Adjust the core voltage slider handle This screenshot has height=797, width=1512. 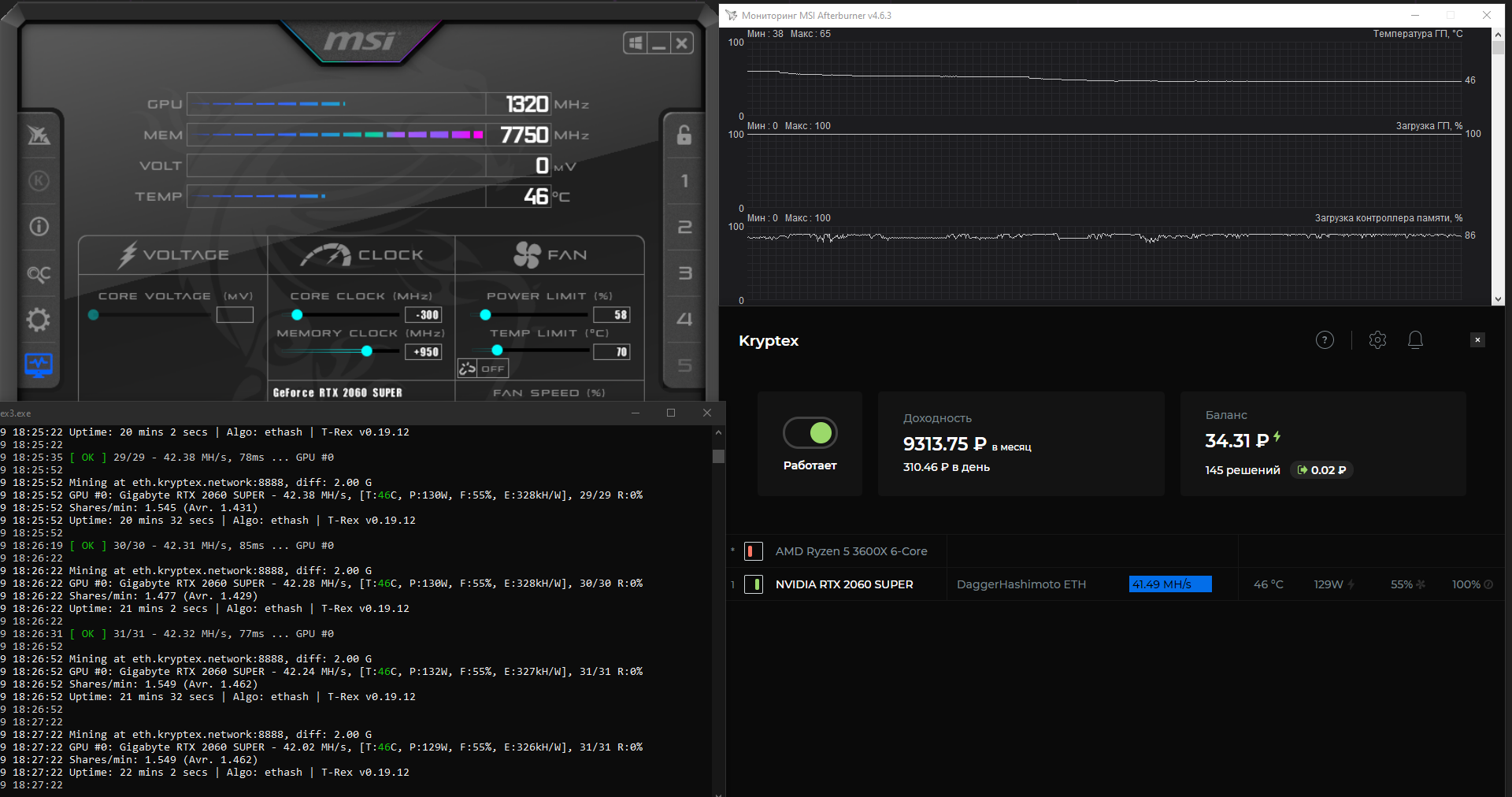(x=94, y=315)
